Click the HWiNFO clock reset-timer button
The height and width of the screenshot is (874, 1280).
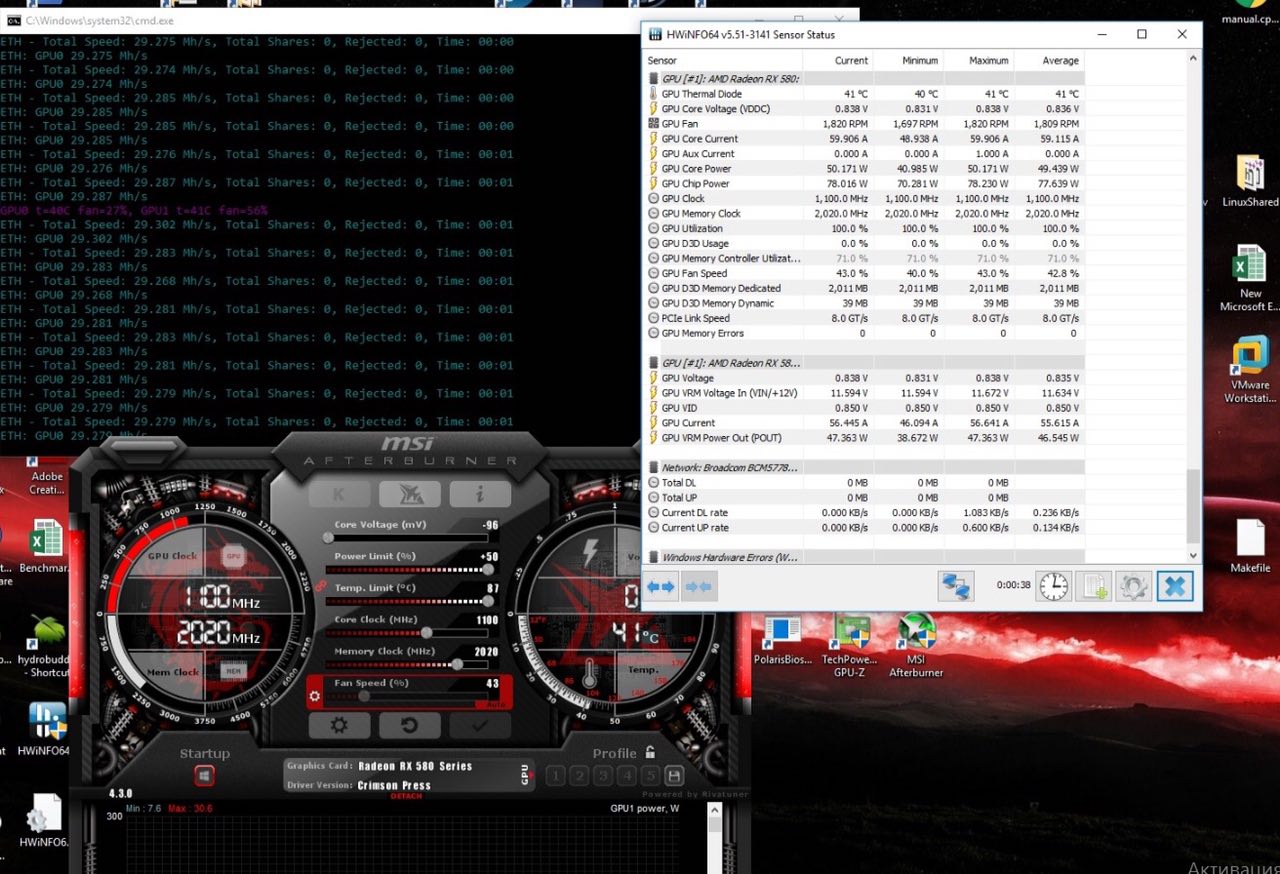1054,586
